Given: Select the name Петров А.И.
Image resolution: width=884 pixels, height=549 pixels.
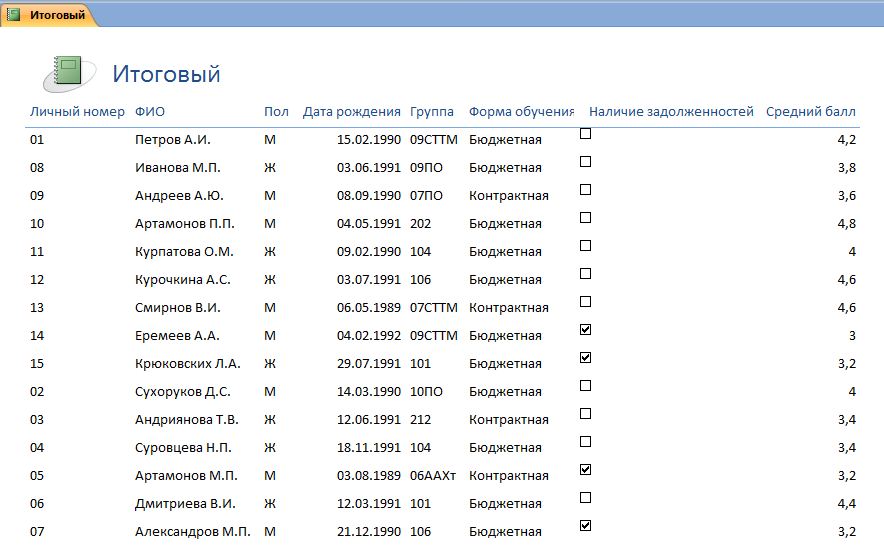Looking at the screenshot, I should pyautogui.click(x=173, y=140).
